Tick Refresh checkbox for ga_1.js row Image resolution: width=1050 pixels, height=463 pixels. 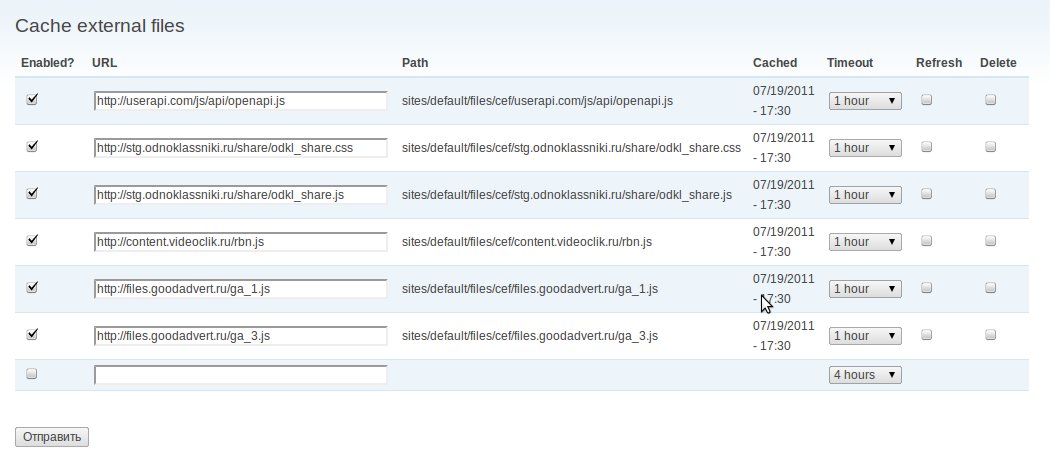pos(926,287)
